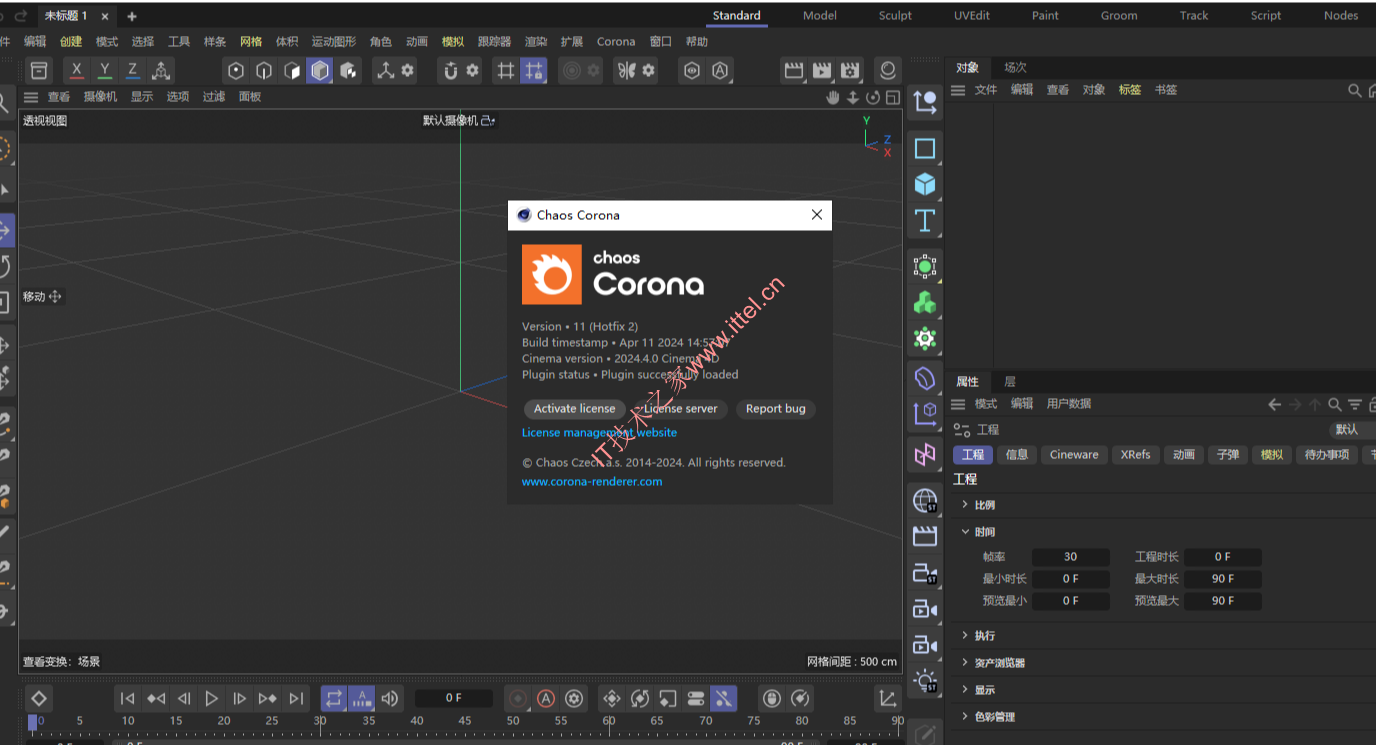Add a Cube primitive object
The image size is (1376, 745).
[925, 184]
